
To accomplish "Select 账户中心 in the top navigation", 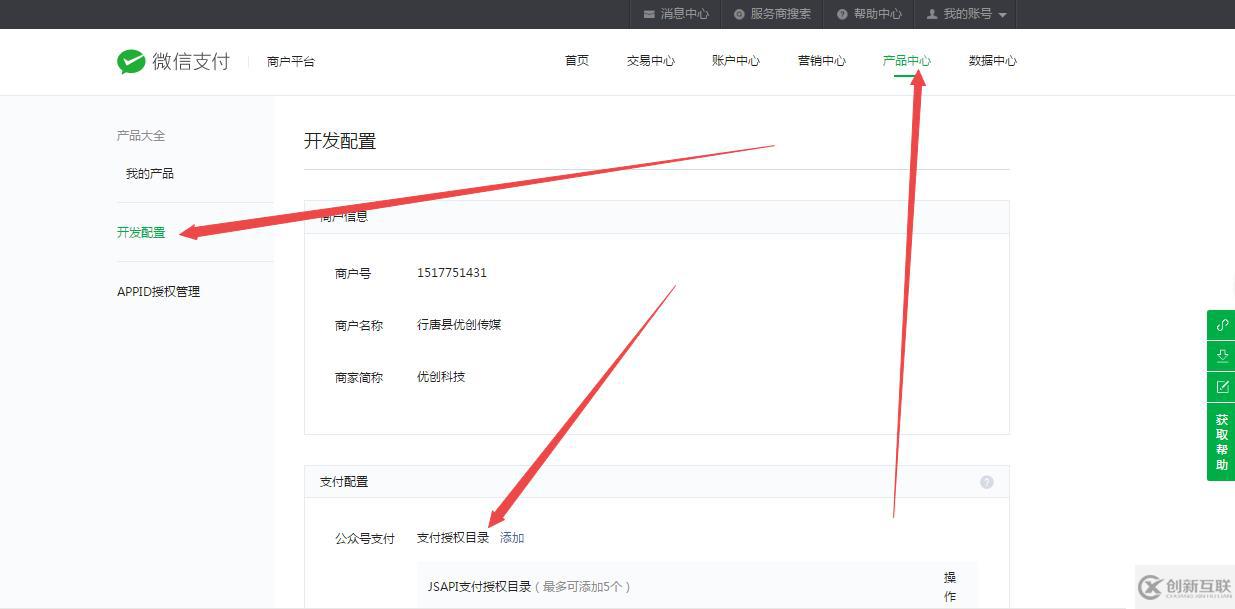I will click(x=736, y=60).
